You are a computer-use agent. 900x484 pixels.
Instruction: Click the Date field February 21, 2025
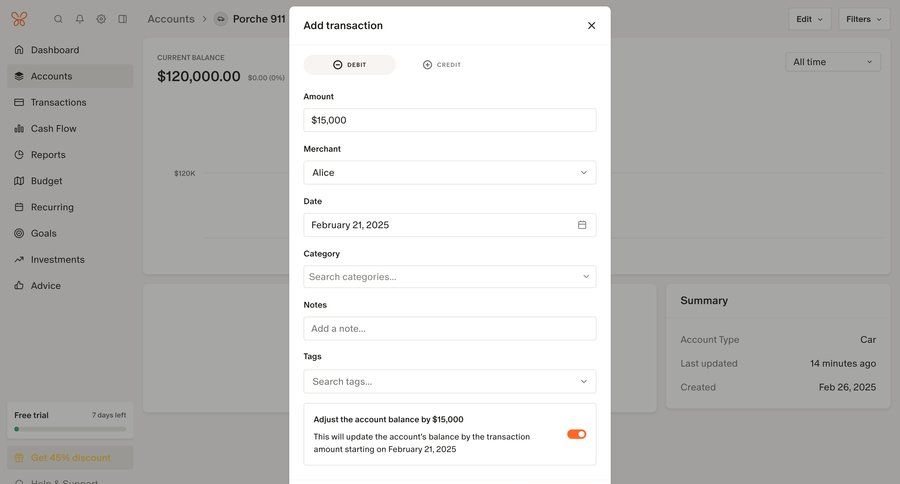coord(449,225)
